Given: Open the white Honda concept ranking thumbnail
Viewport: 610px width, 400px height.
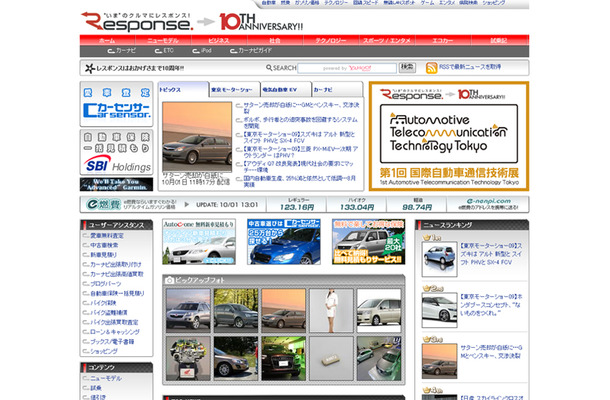Looking at the screenshot, I should (x=439, y=310).
